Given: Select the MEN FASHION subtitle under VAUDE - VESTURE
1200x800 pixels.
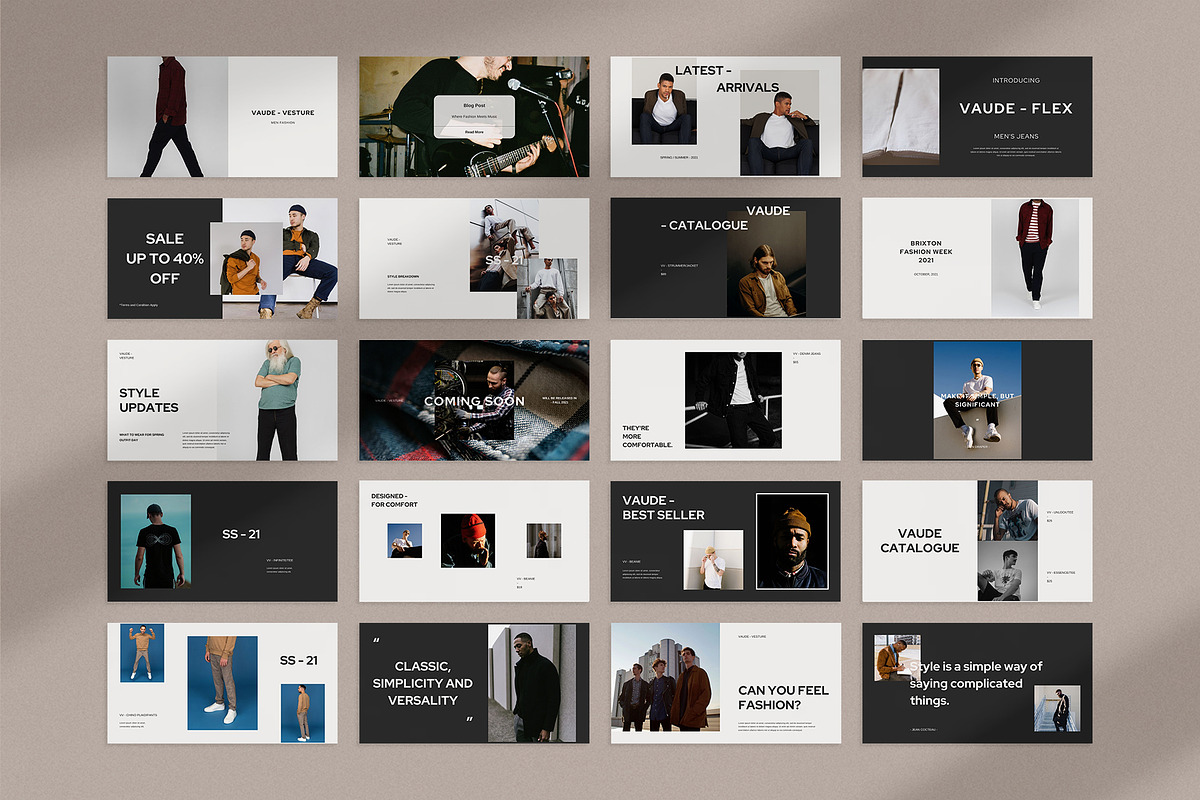Looking at the screenshot, I should tap(283, 123).
